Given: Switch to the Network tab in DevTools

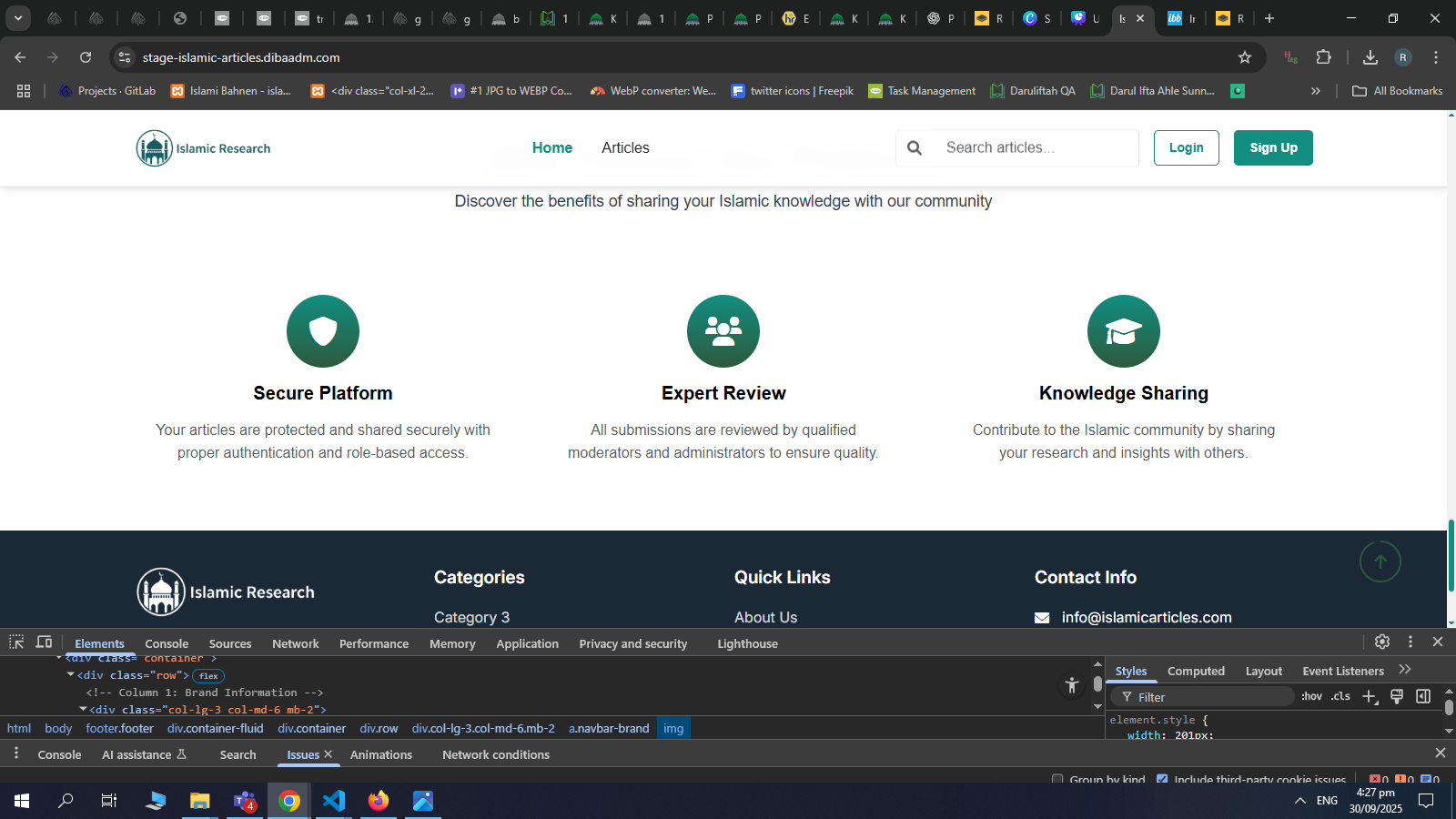Looking at the screenshot, I should coord(295,643).
